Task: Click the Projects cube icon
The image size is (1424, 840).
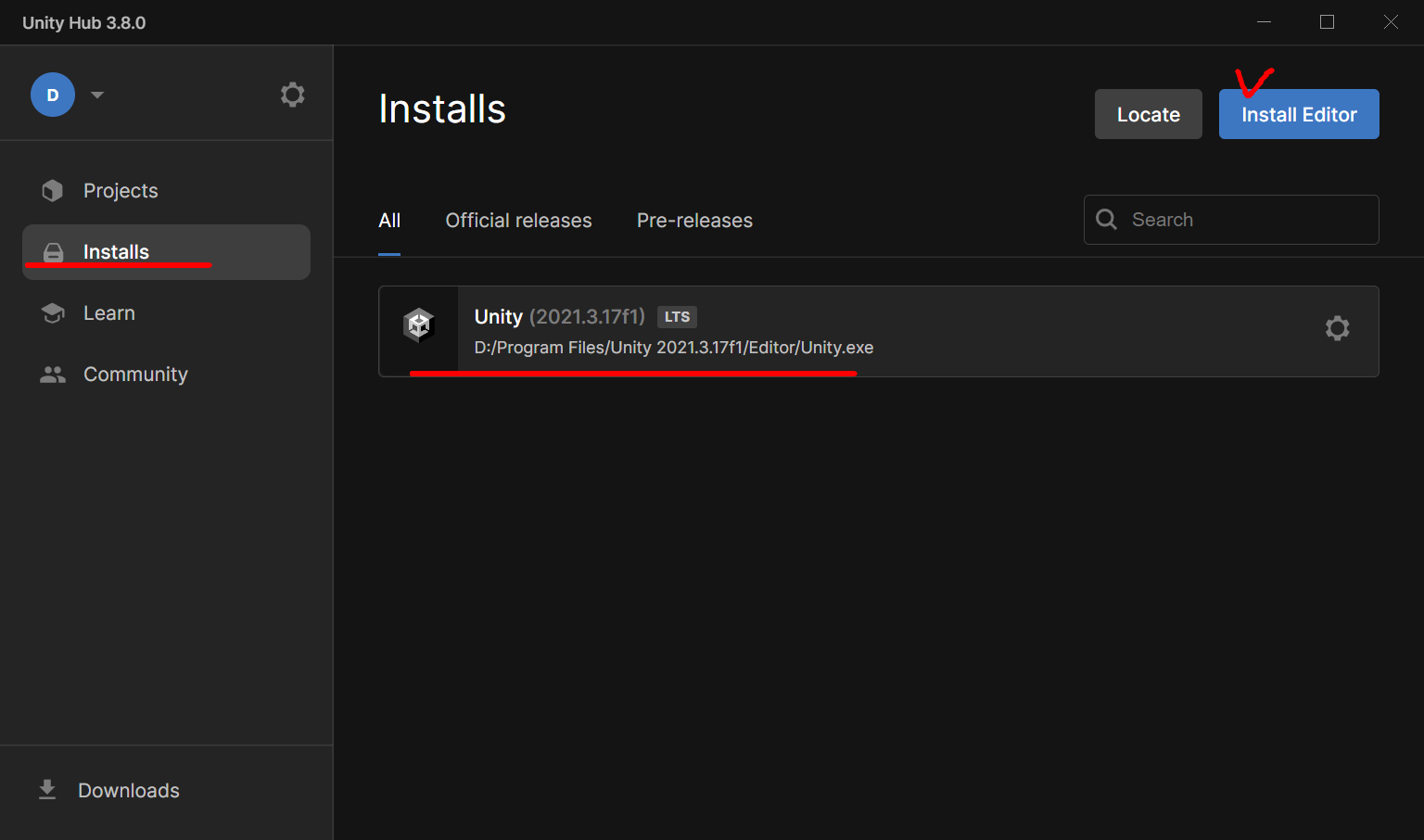Action: pyautogui.click(x=53, y=191)
